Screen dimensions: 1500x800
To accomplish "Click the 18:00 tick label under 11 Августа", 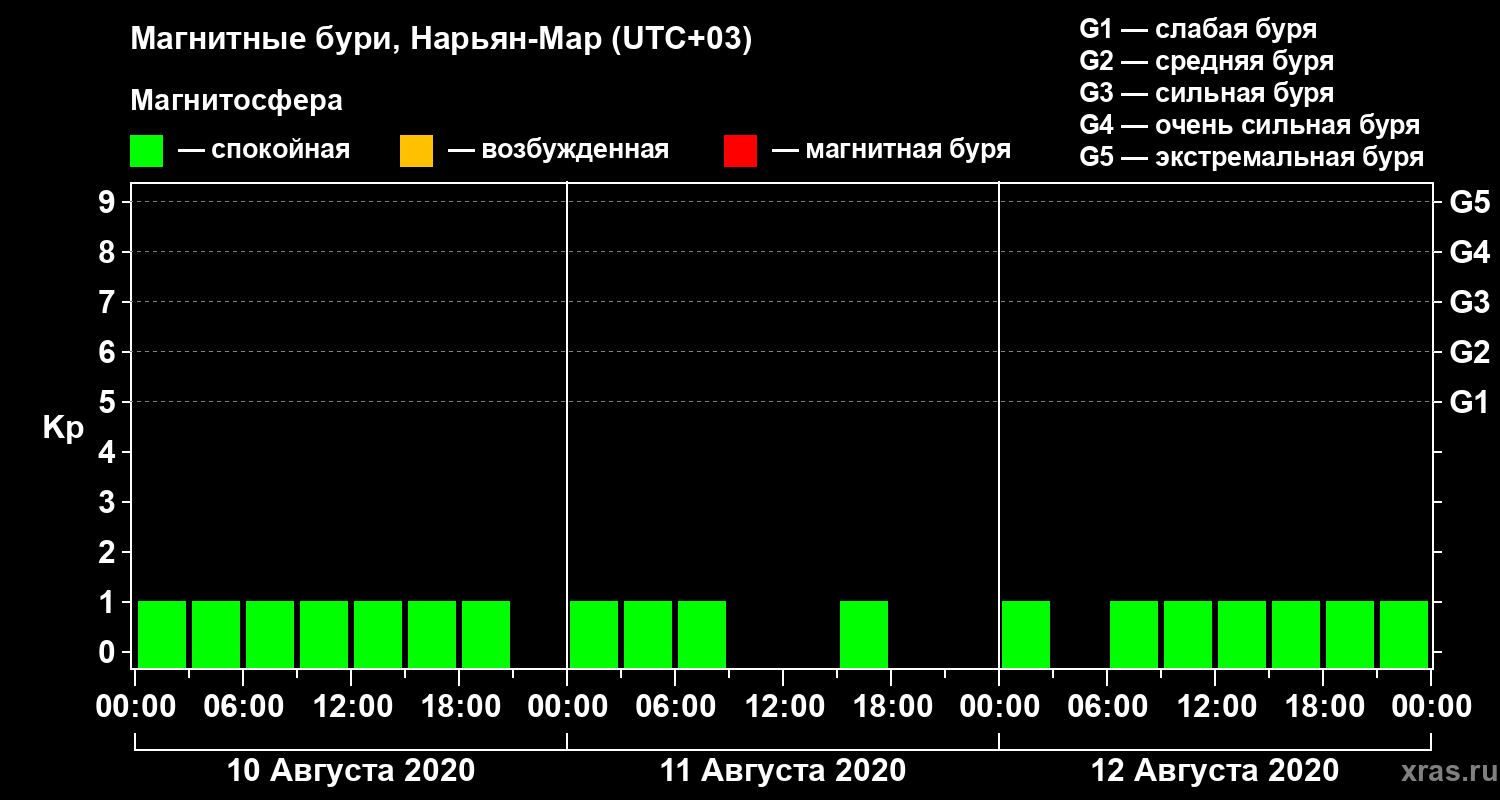I will click(x=891, y=706).
